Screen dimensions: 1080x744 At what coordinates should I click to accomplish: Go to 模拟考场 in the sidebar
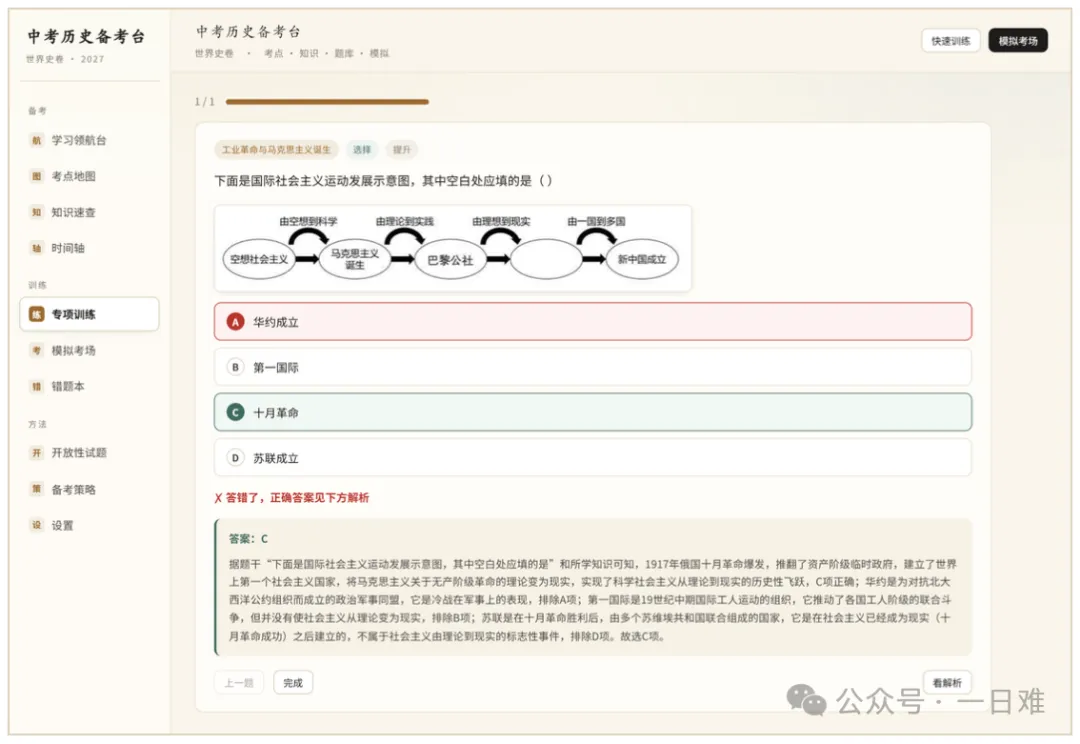(x=90, y=351)
